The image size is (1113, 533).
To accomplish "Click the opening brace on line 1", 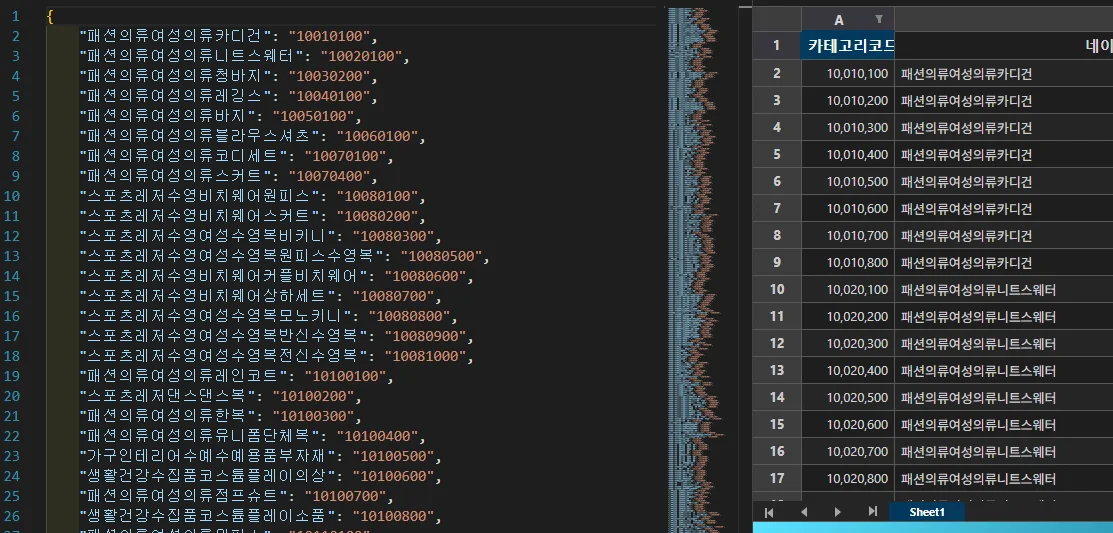I will coord(50,17).
